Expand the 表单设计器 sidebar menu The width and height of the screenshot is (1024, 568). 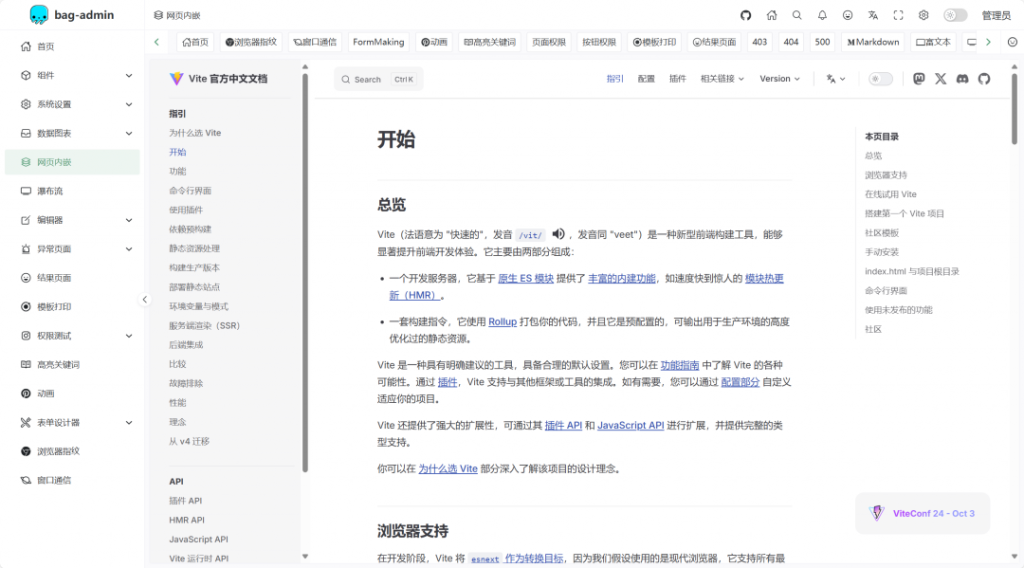coord(72,422)
